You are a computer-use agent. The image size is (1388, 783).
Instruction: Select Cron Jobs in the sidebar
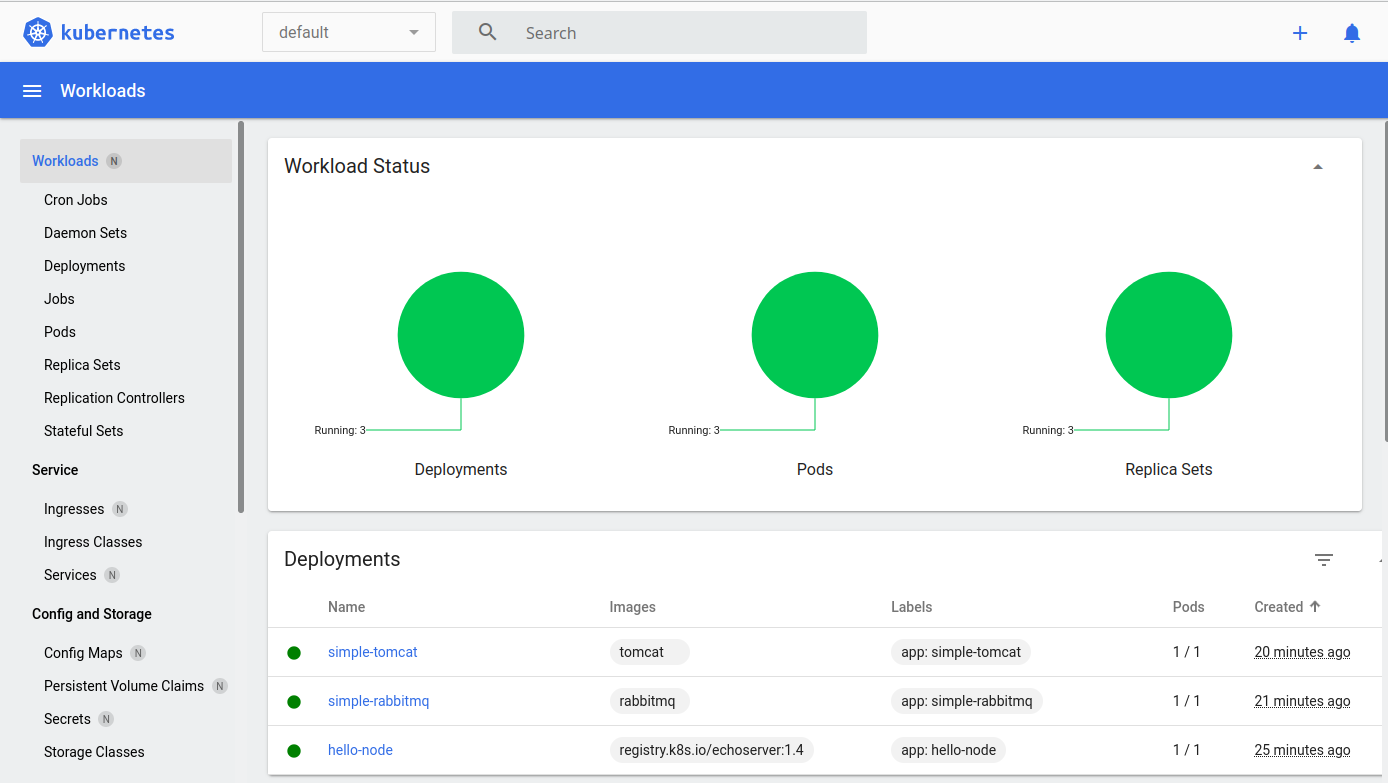point(75,199)
